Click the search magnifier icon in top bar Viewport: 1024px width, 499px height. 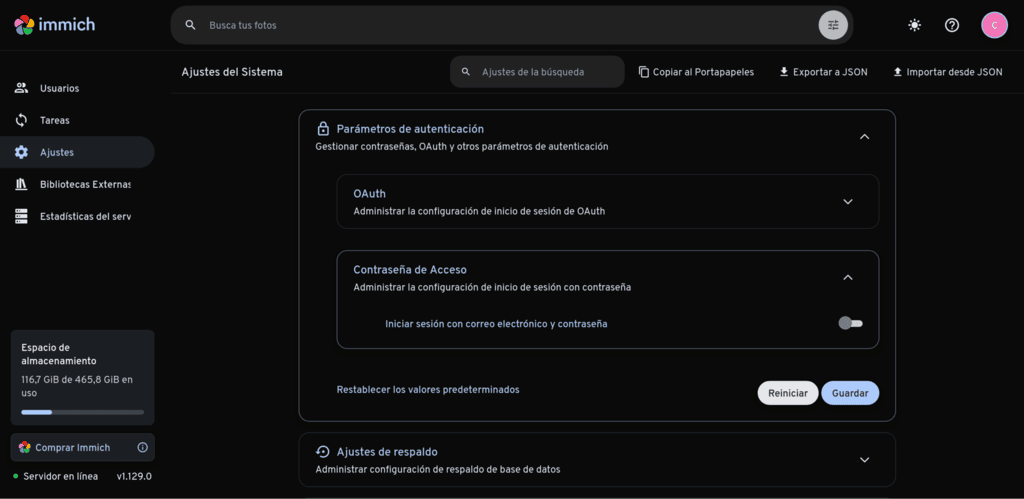[191, 25]
